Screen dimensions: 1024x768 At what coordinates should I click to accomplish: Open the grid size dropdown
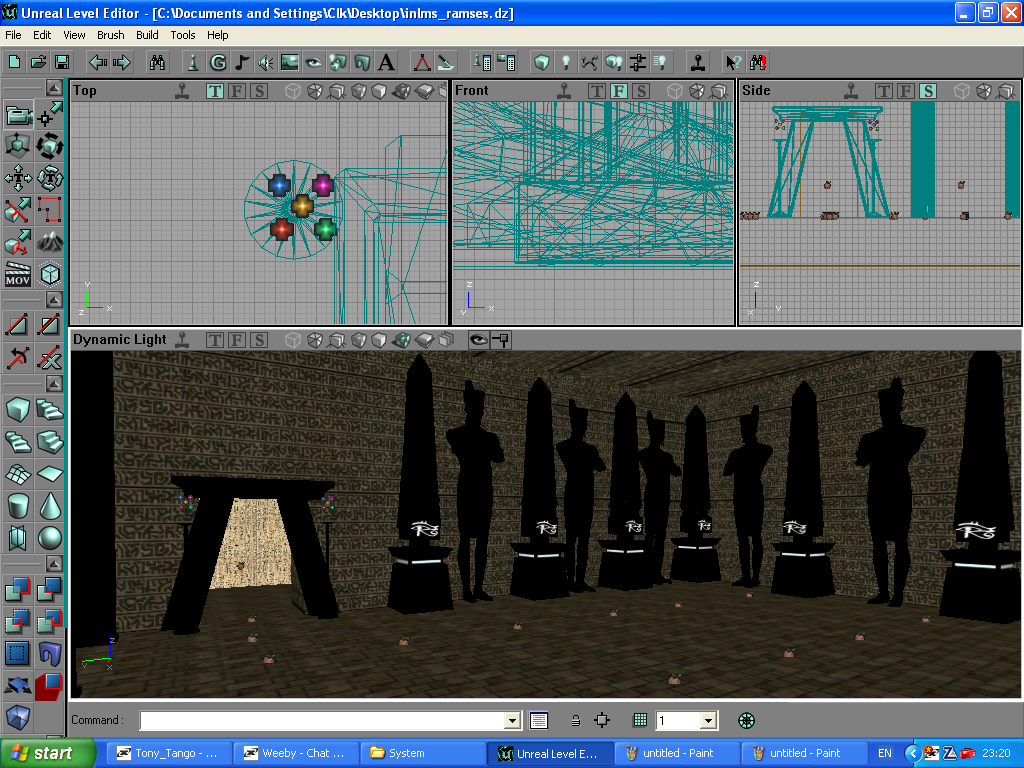(708, 720)
